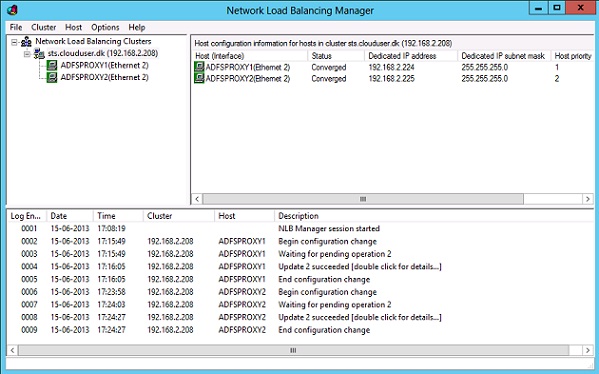Maximize the Network Load Balancing Manager window
The width and height of the screenshot is (599, 374).
click(x=557, y=8)
